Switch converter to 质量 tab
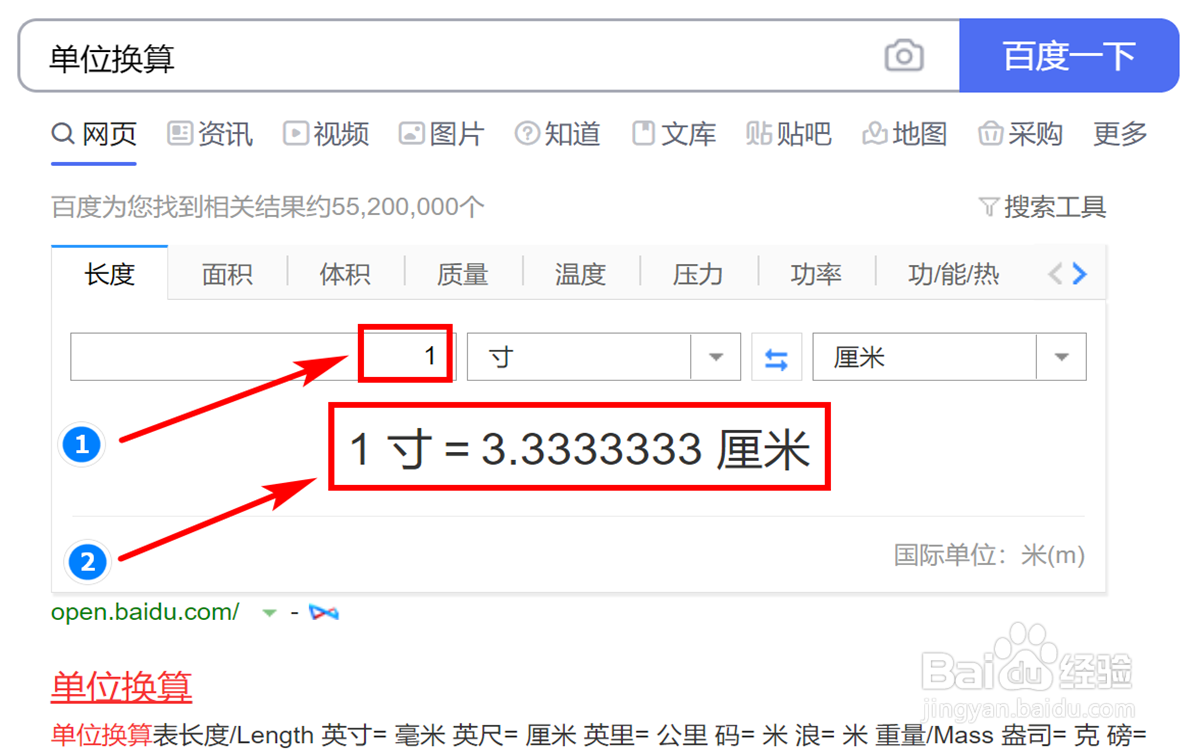This screenshot has height=750, width=1200. (x=463, y=273)
